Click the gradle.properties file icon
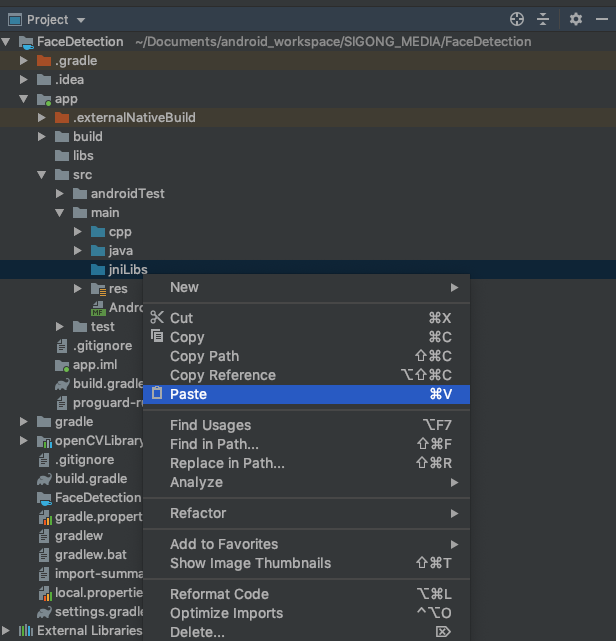The height and width of the screenshot is (641, 616). click(45, 518)
